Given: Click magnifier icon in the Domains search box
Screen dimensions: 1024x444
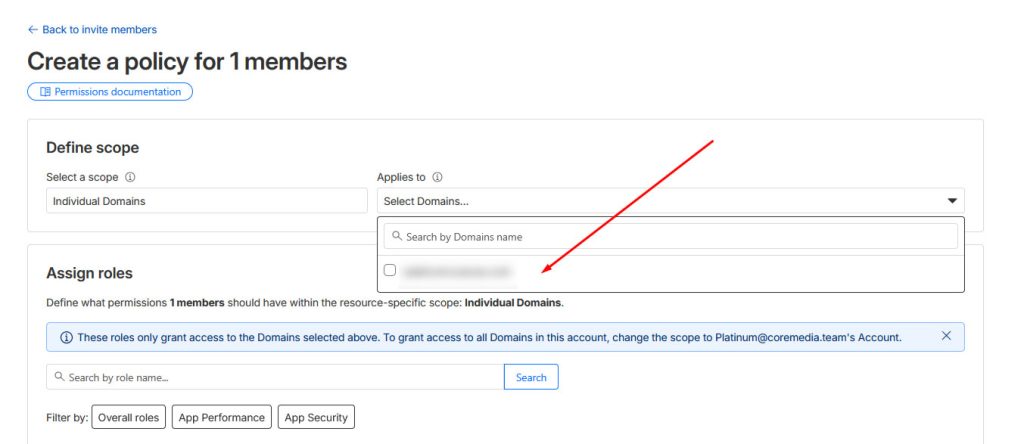Looking at the screenshot, I should click(x=397, y=237).
